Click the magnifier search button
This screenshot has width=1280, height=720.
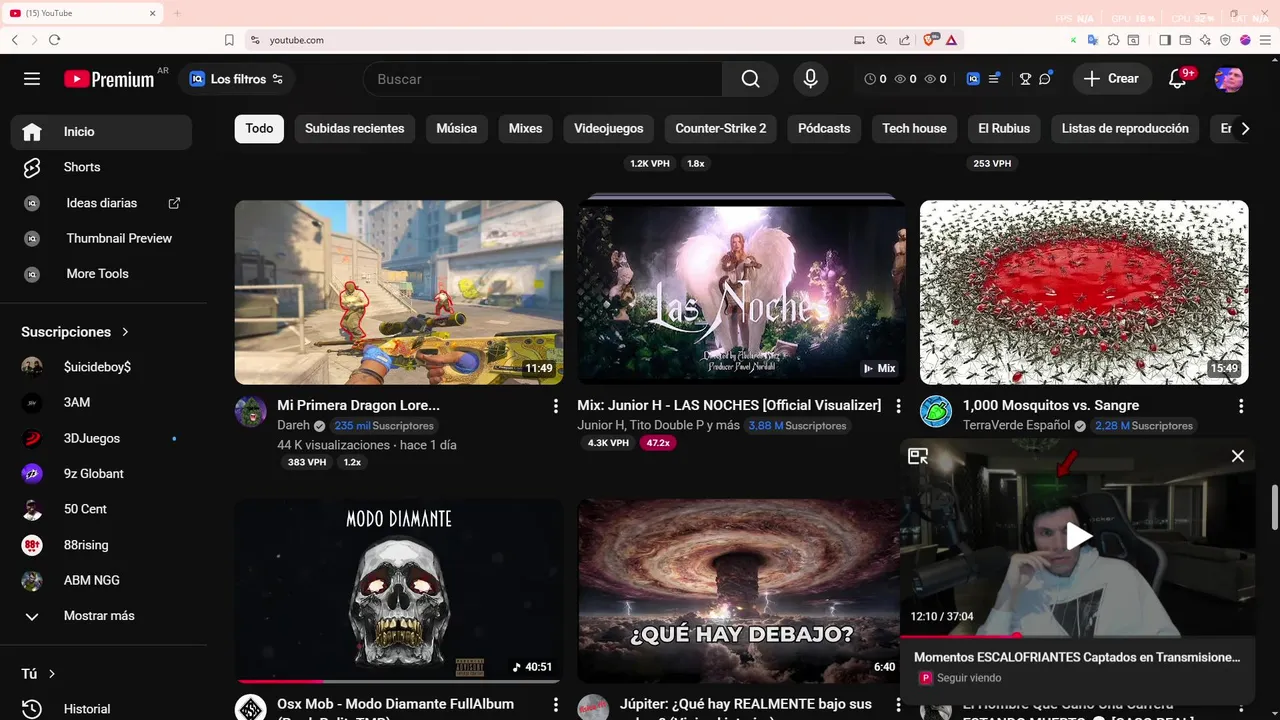[x=751, y=79]
